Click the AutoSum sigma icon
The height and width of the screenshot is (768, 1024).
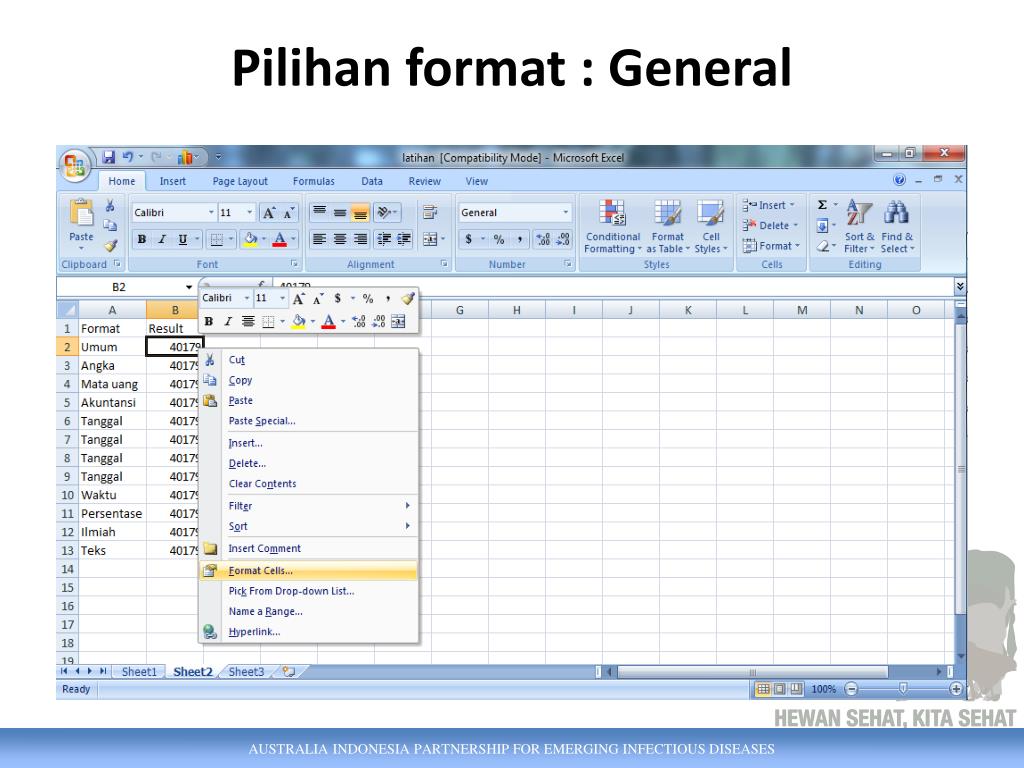click(822, 205)
